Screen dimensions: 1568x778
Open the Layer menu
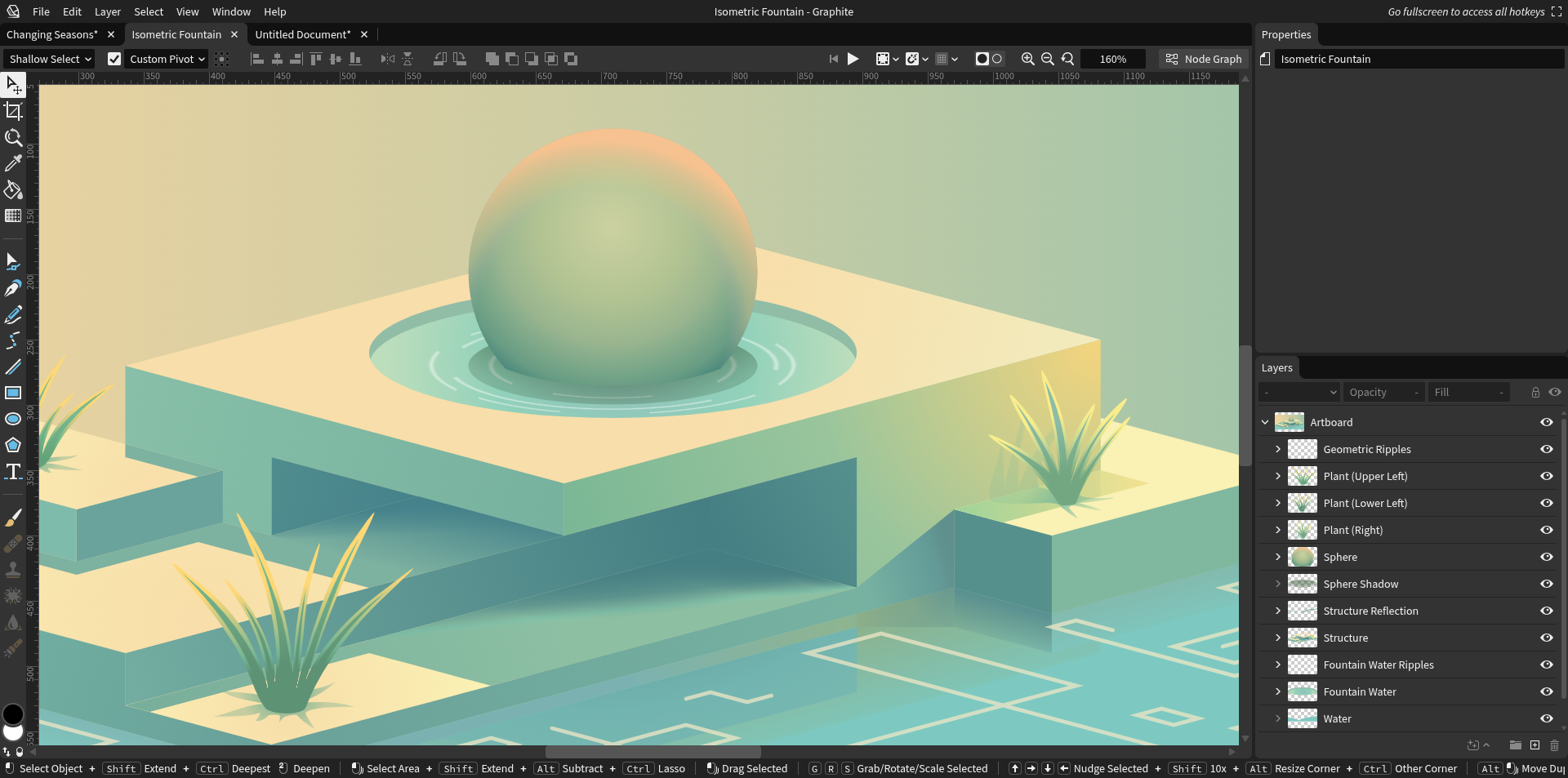coord(107,11)
